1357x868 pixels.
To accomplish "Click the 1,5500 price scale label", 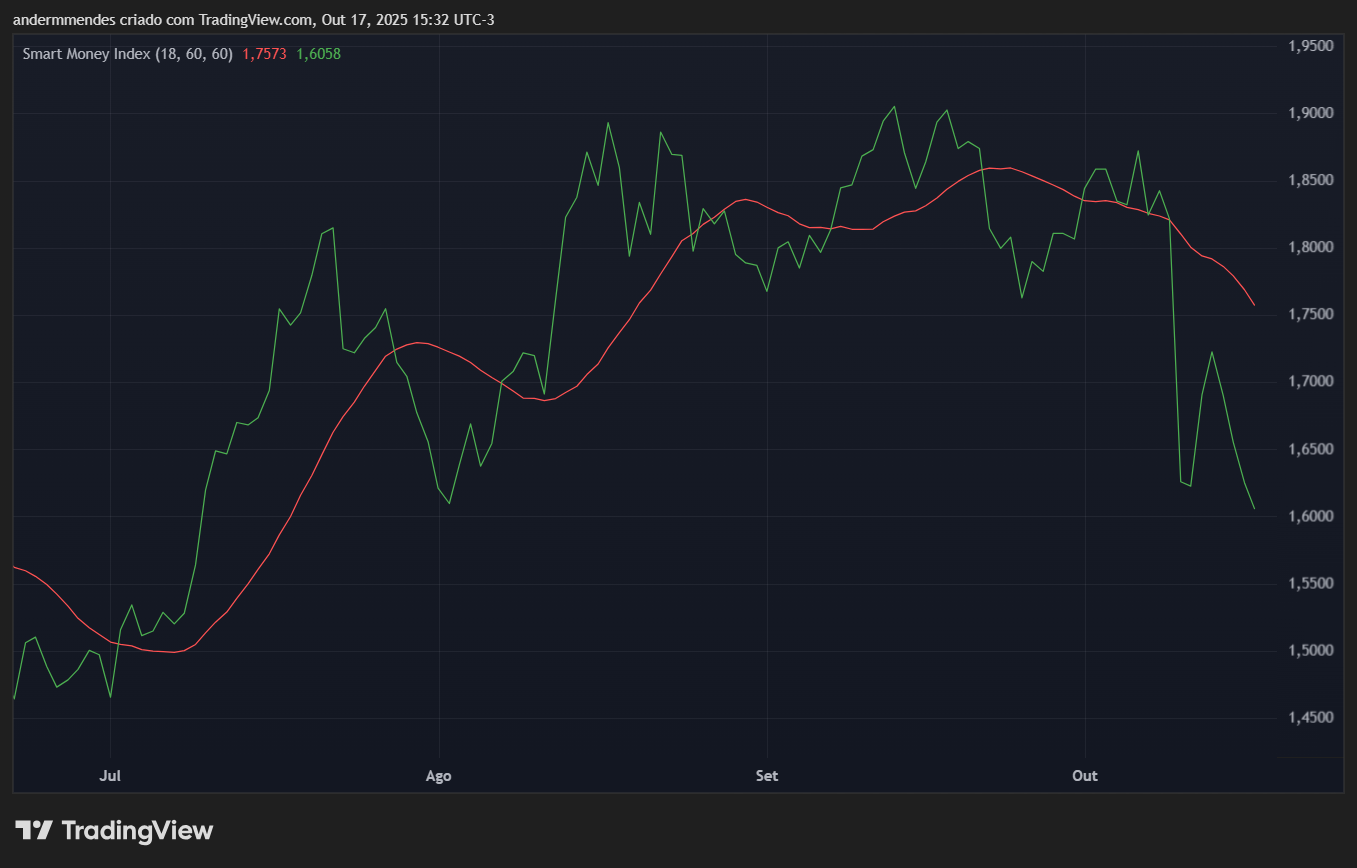I will click(x=1310, y=583).
